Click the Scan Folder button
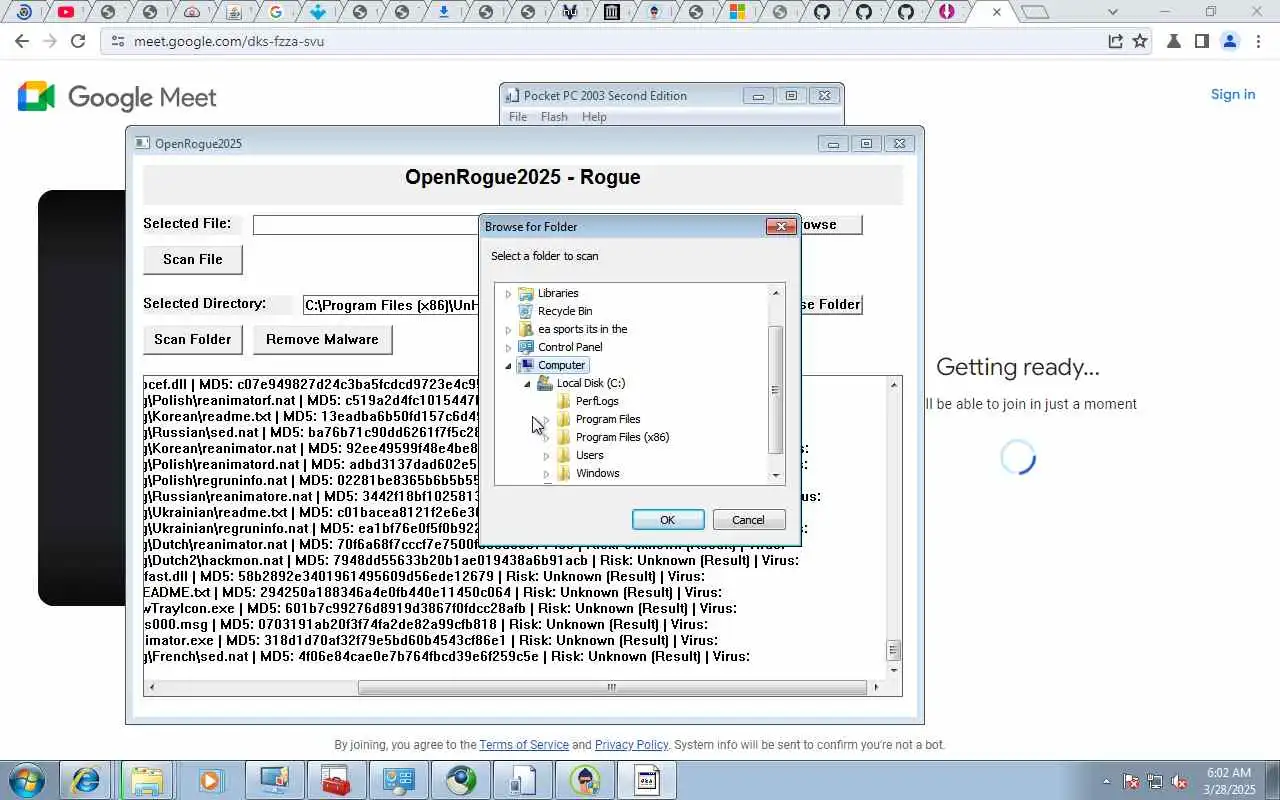1280x800 pixels. [x=193, y=339]
